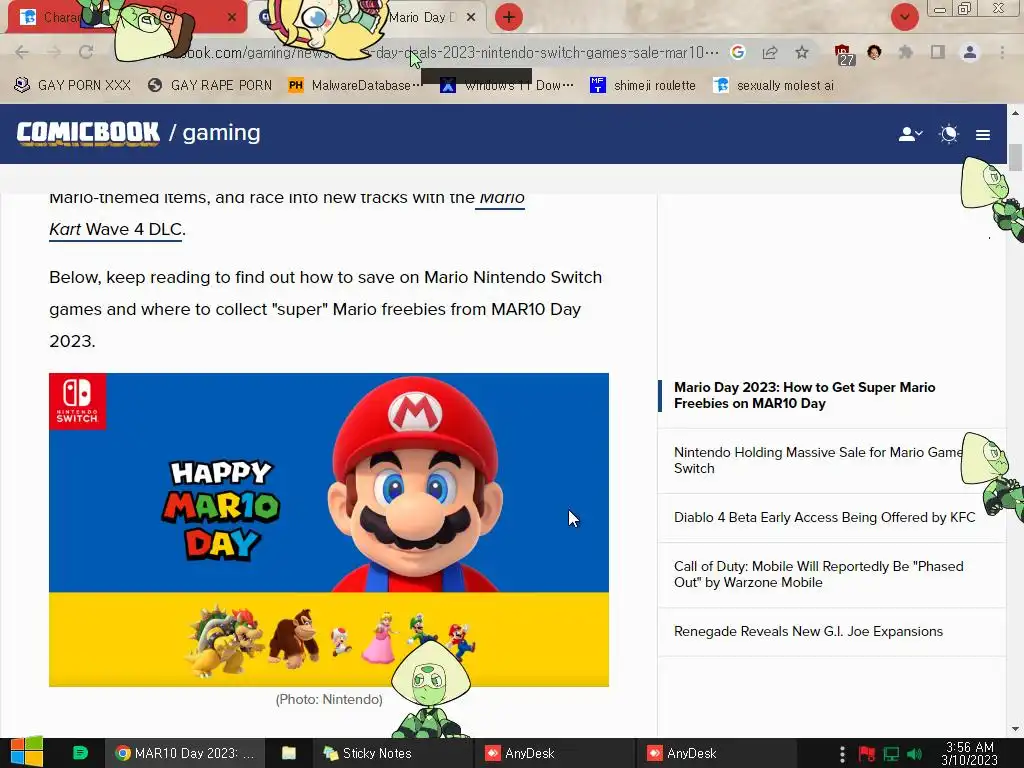This screenshot has width=1024, height=768.
Task: Open a new browser tab with the plus button
Action: (x=509, y=17)
